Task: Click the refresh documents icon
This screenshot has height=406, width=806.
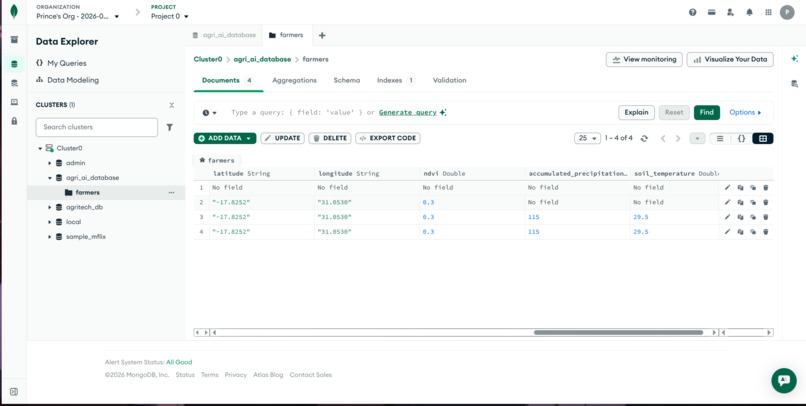Action: pos(644,138)
